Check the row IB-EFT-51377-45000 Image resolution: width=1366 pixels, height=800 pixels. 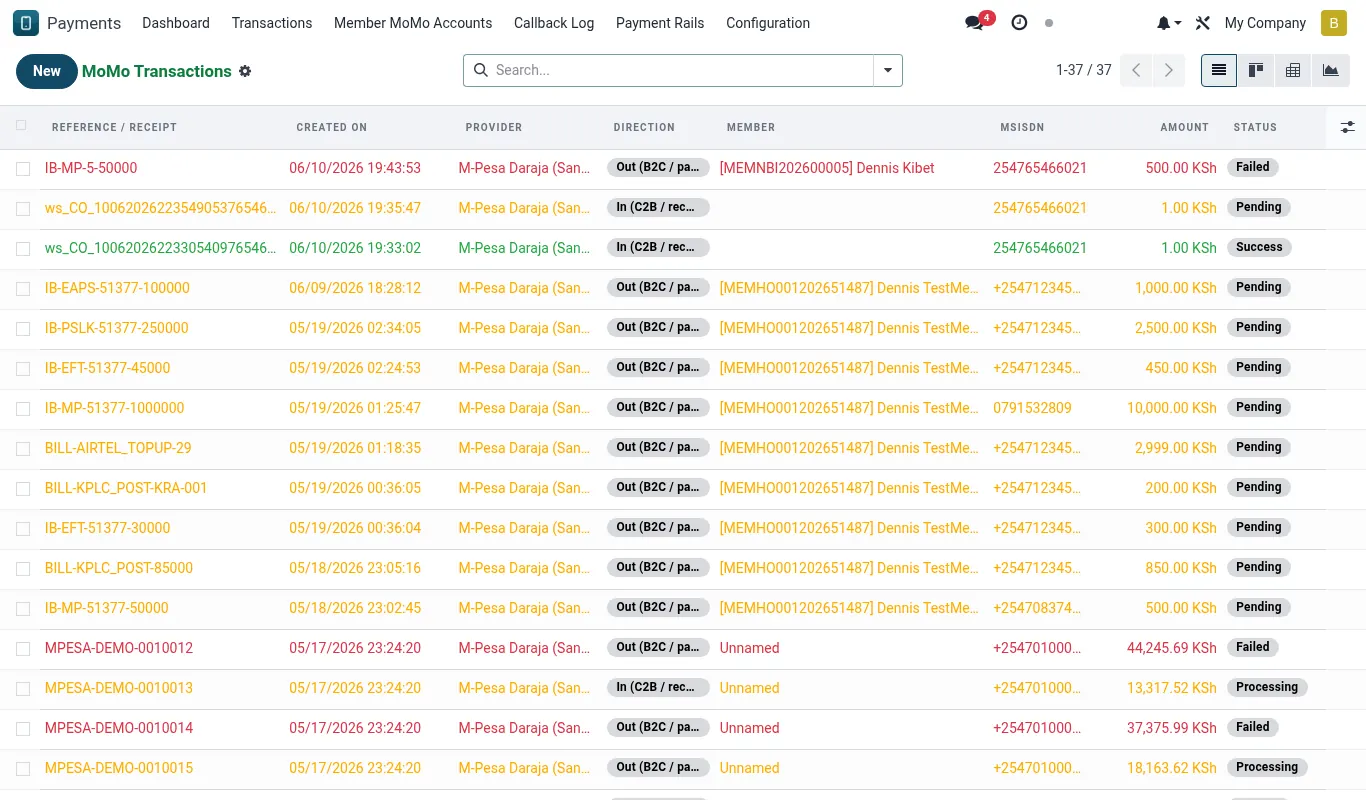tap(23, 369)
